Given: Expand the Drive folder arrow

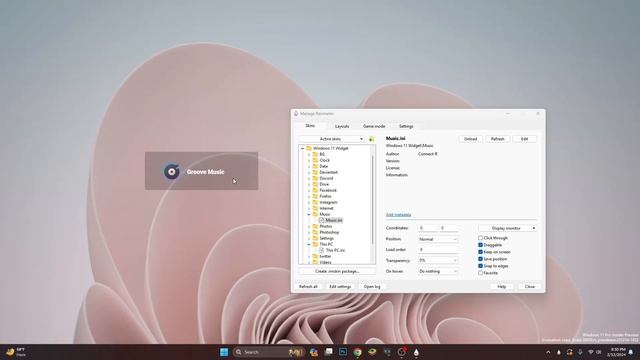Looking at the screenshot, I should pyautogui.click(x=309, y=184).
